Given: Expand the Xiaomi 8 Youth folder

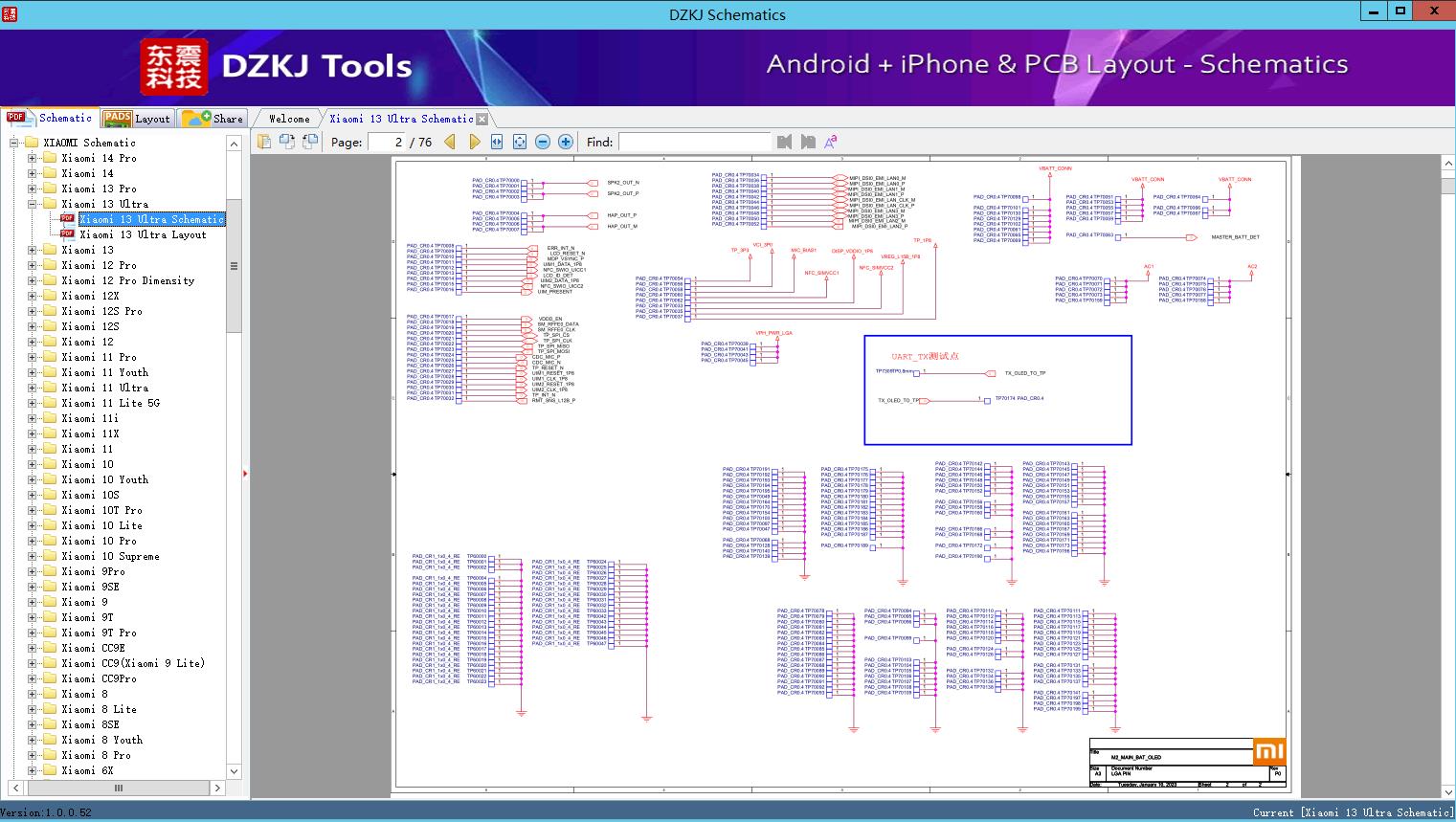Looking at the screenshot, I should [33, 740].
